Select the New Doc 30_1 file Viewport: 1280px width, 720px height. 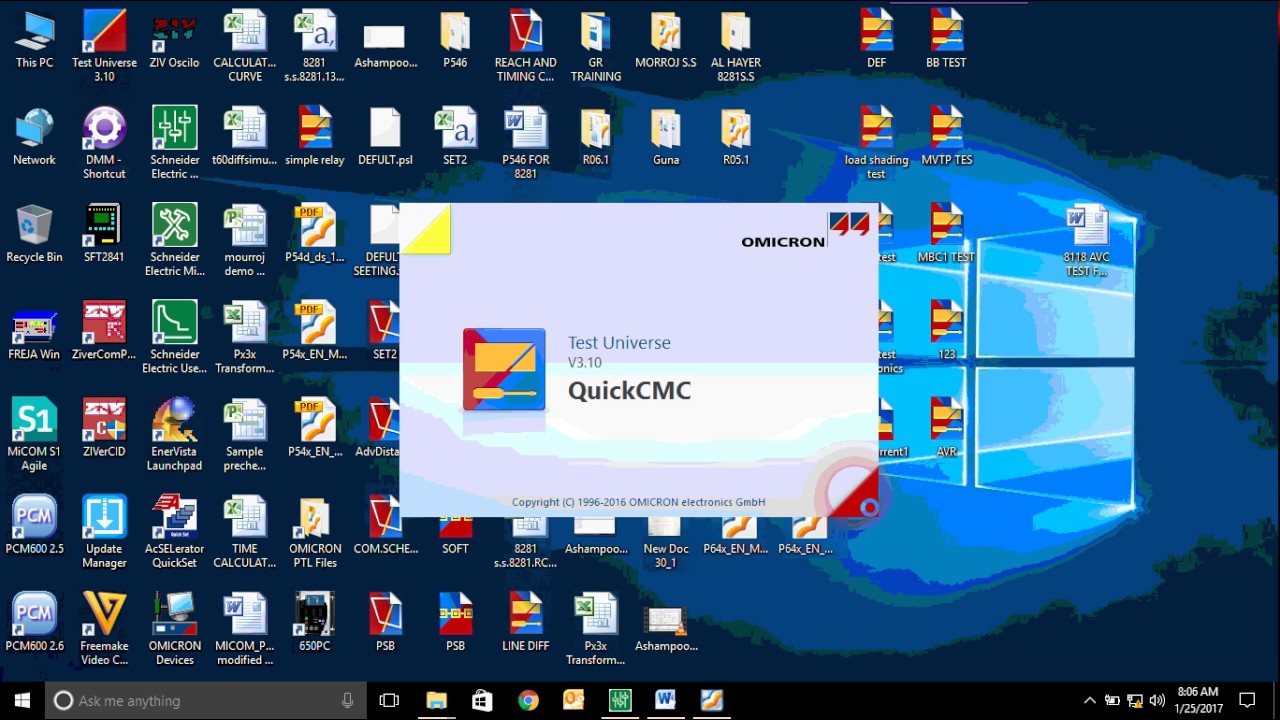(665, 542)
